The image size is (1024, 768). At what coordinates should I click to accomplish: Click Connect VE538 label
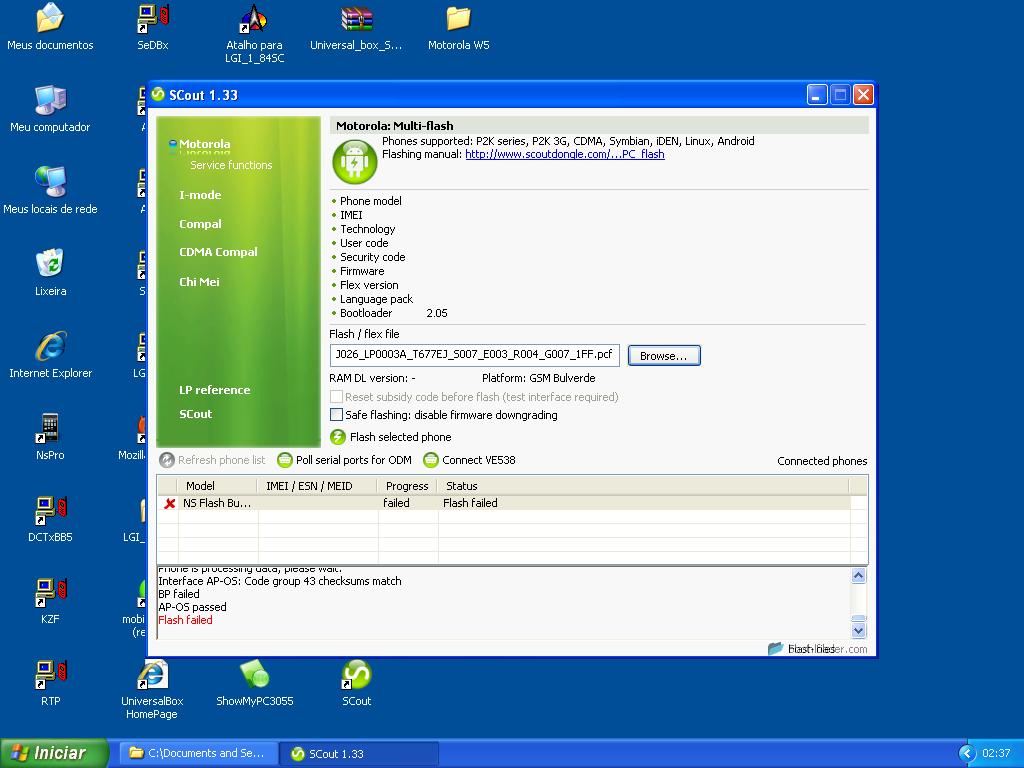pos(479,460)
